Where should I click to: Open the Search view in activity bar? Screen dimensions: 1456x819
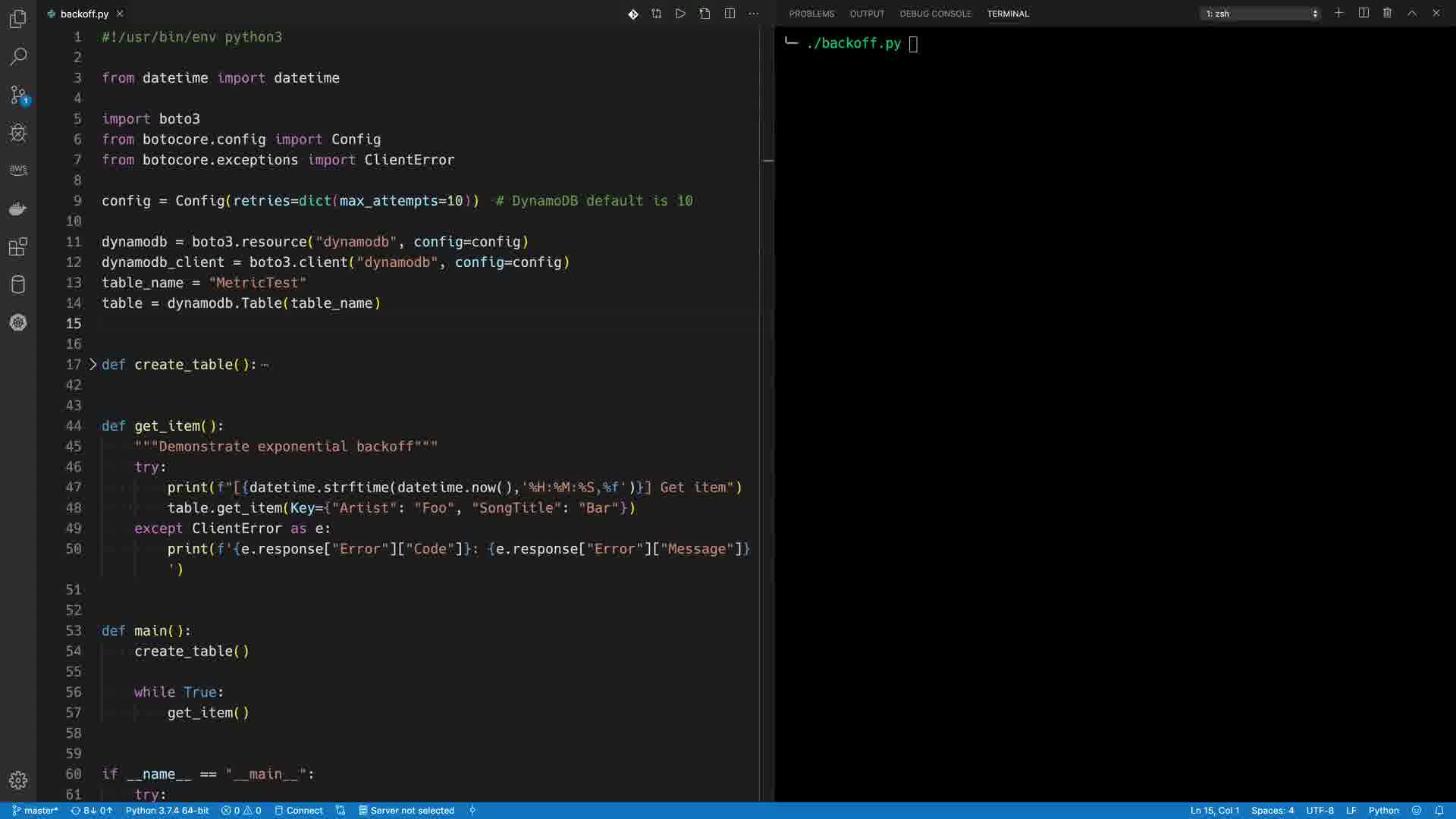pyautogui.click(x=18, y=57)
